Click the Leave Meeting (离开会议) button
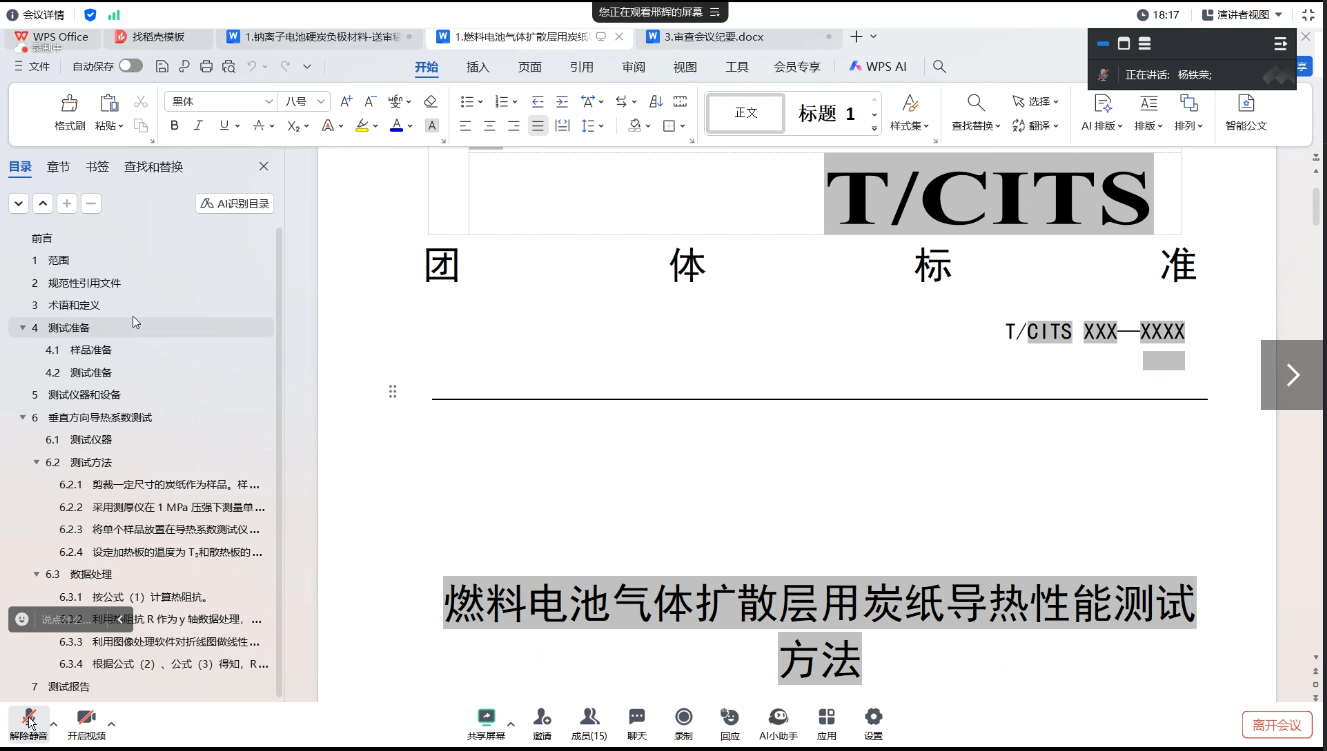 tap(1276, 725)
